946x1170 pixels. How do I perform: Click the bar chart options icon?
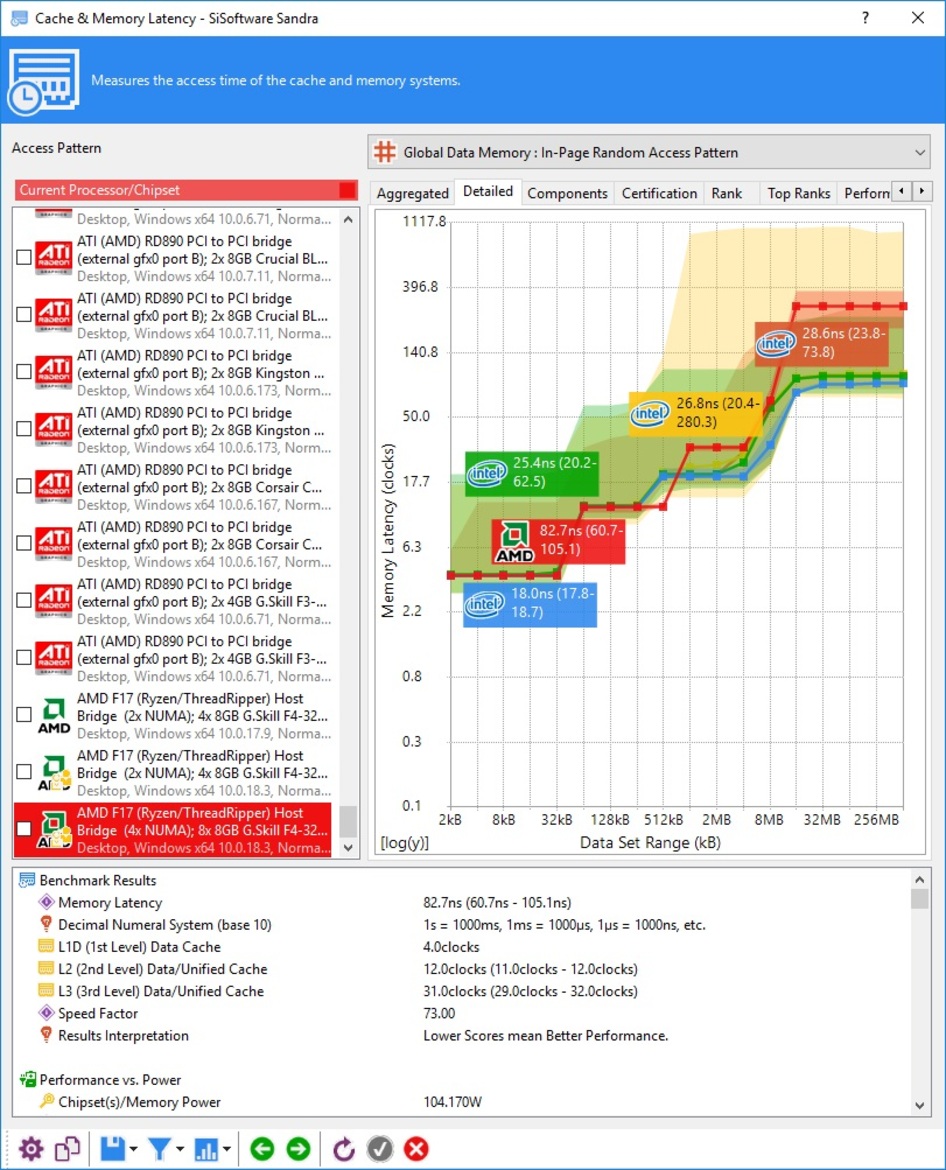coord(206,1149)
